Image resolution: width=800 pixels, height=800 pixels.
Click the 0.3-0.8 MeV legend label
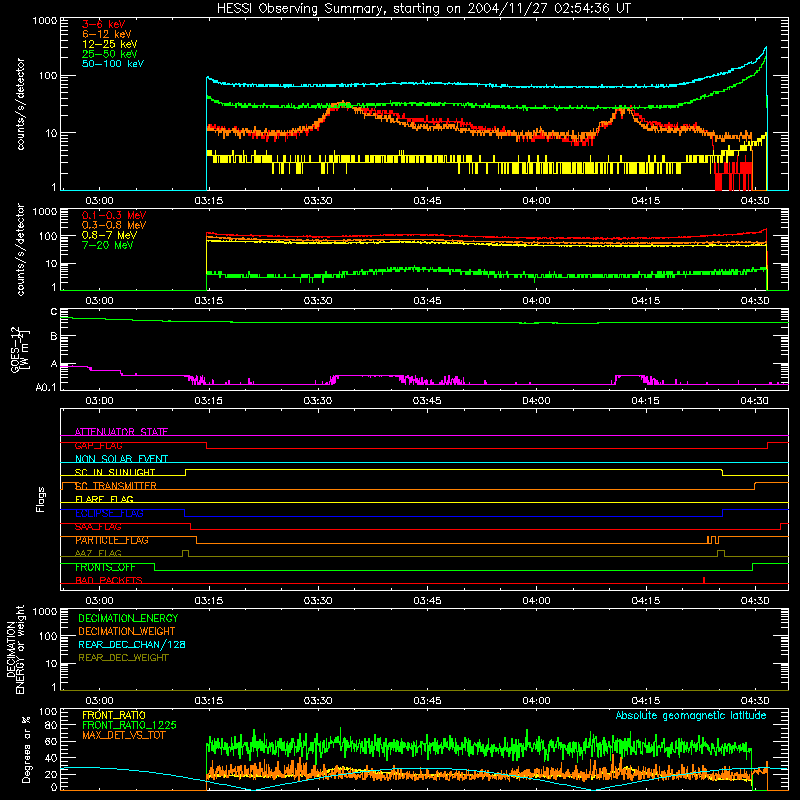coord(114,225)
